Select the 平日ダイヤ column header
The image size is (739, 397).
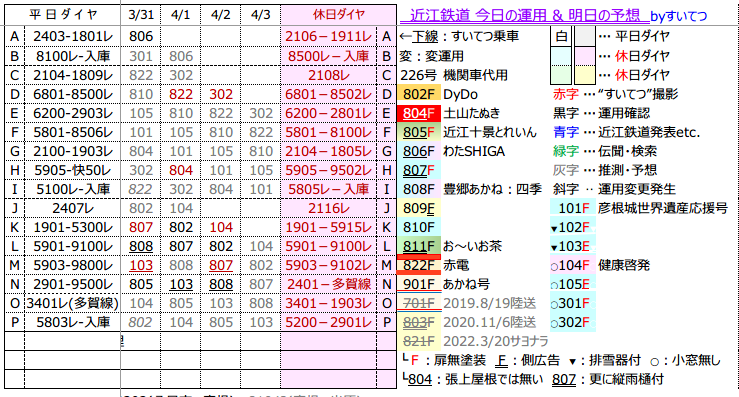pos(63,15)
